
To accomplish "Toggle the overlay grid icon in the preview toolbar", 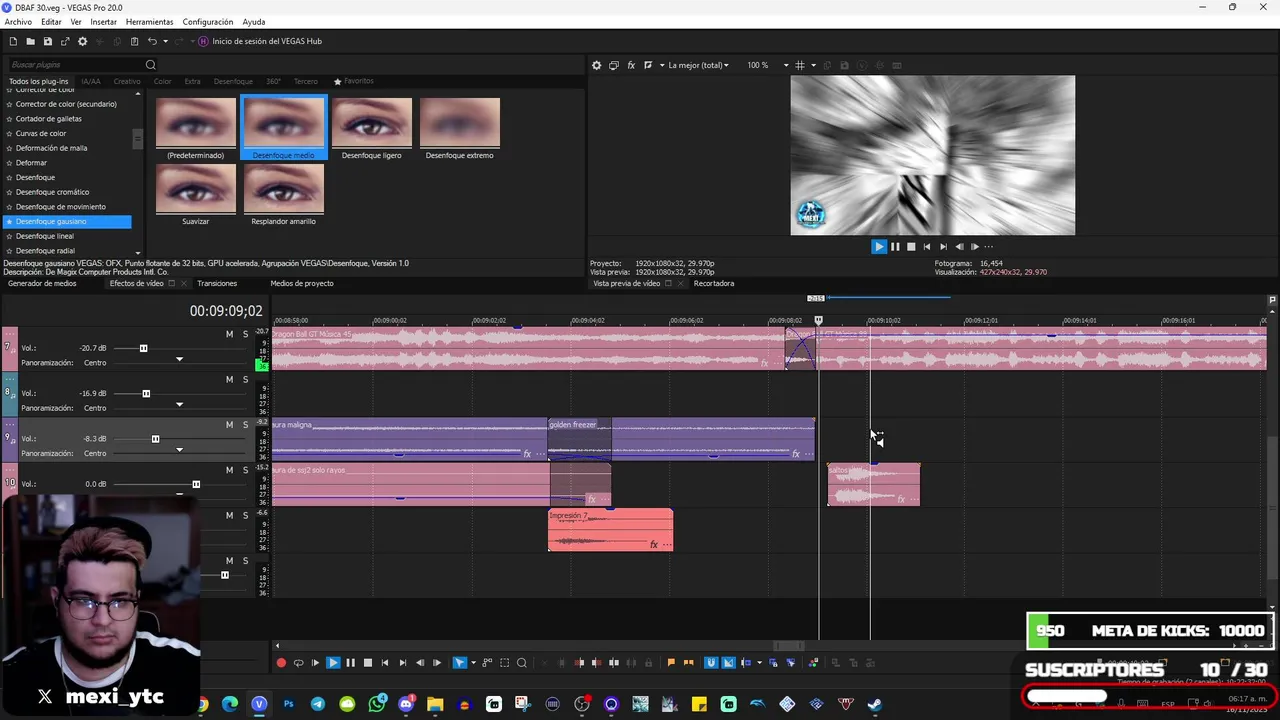I will click(x=800, y=65).
